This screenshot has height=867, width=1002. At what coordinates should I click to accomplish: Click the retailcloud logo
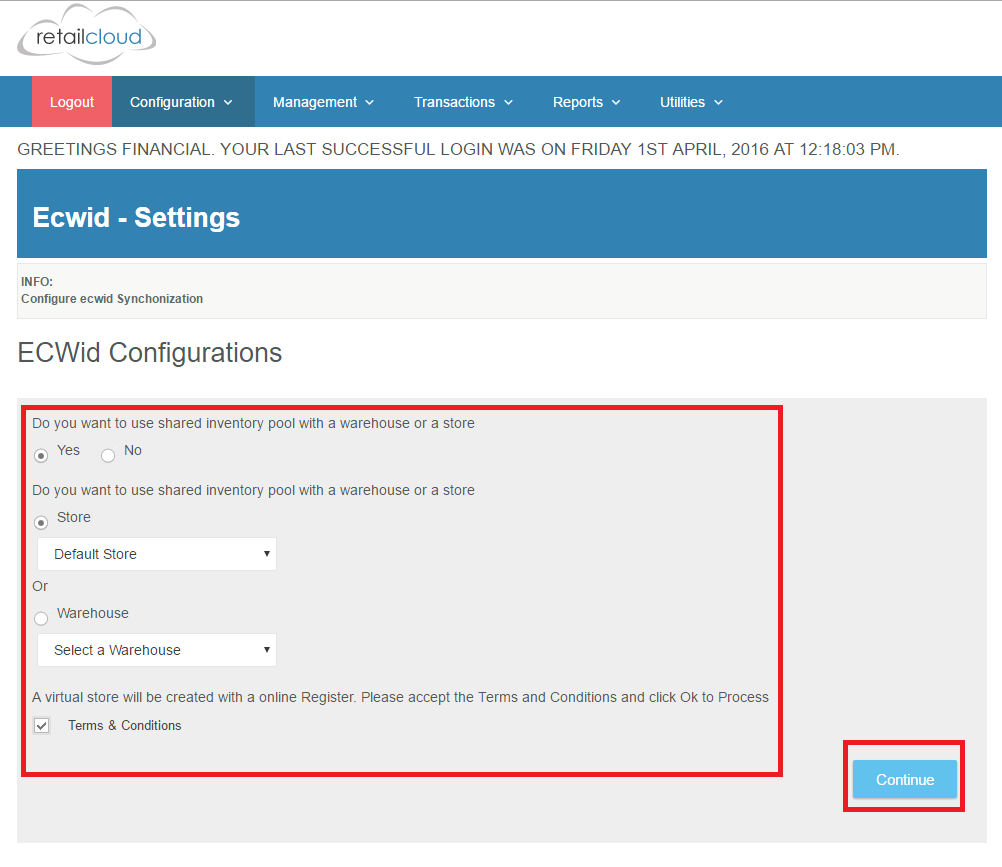pos(86,35)
